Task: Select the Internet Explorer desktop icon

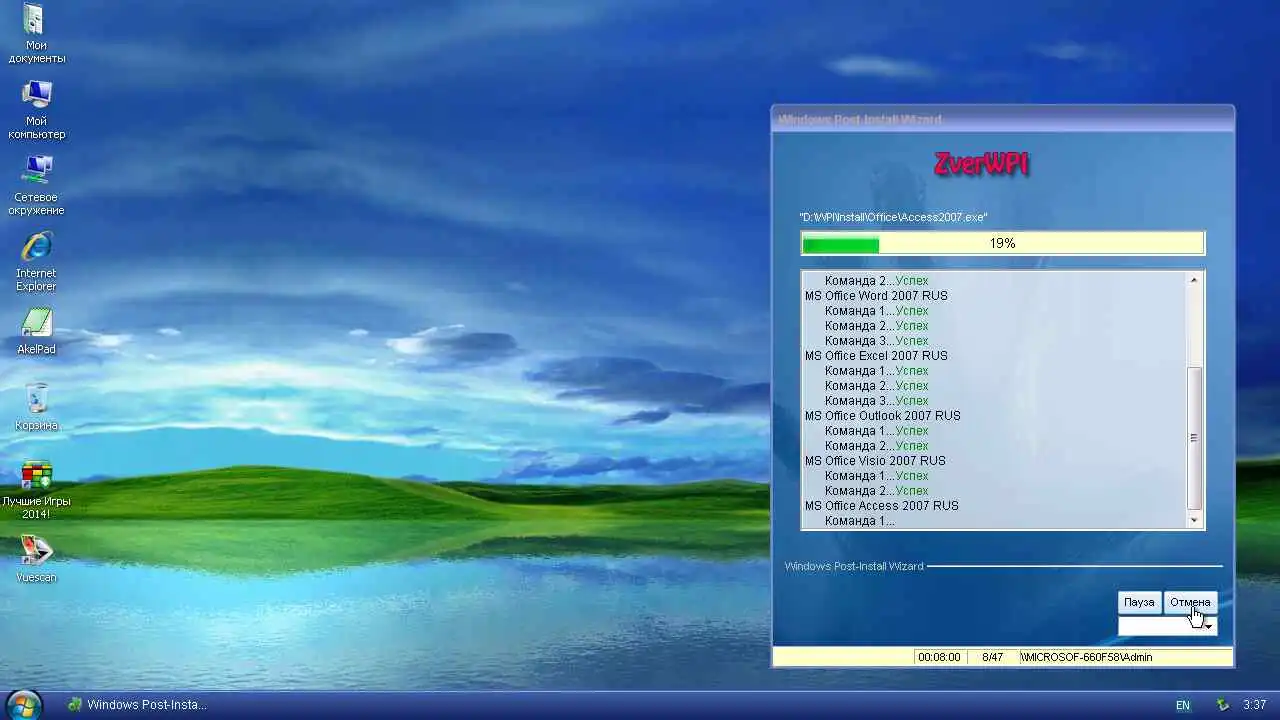Action: 37,262
